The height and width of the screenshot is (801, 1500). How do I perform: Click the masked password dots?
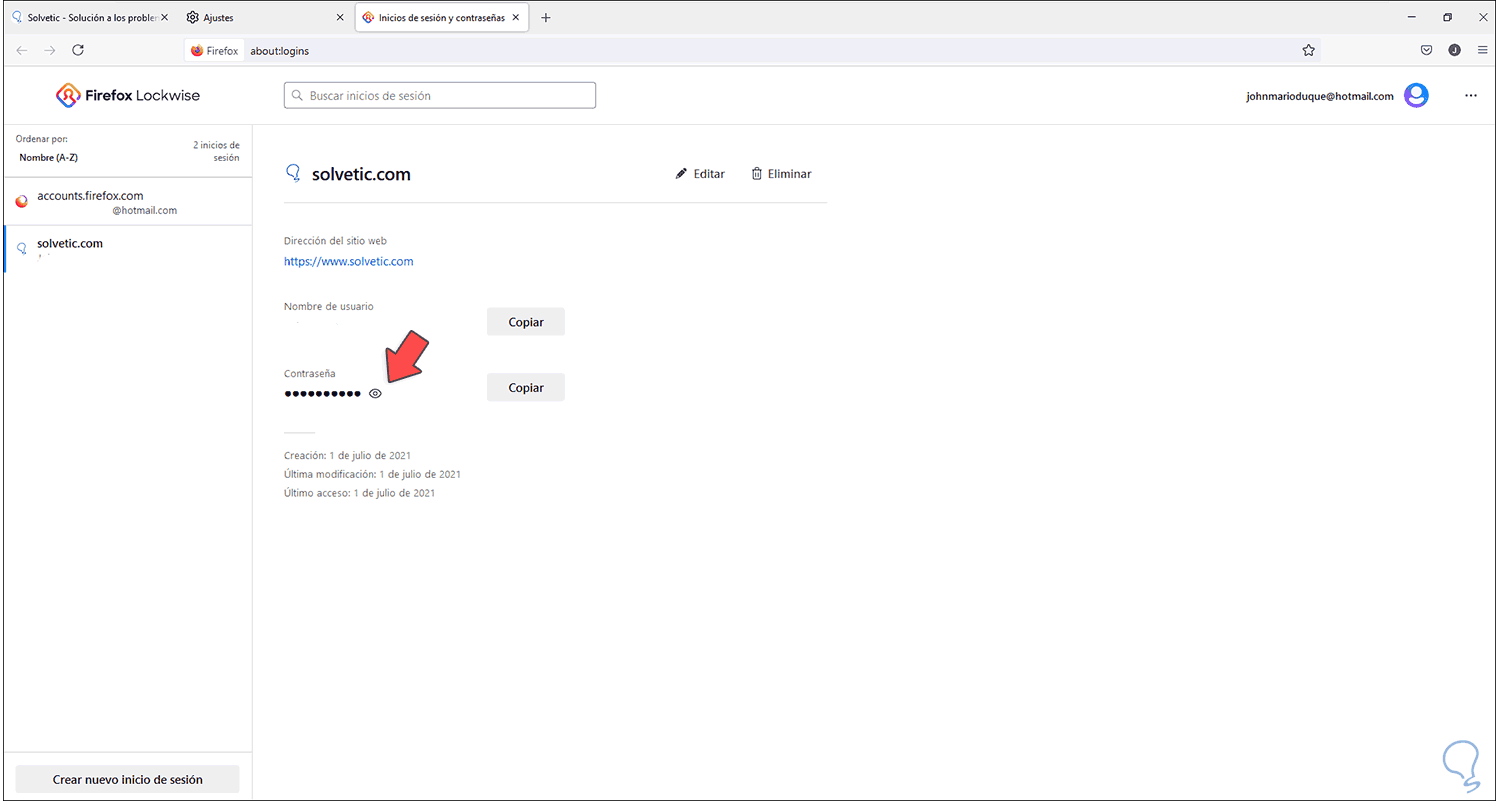[322, 394]
